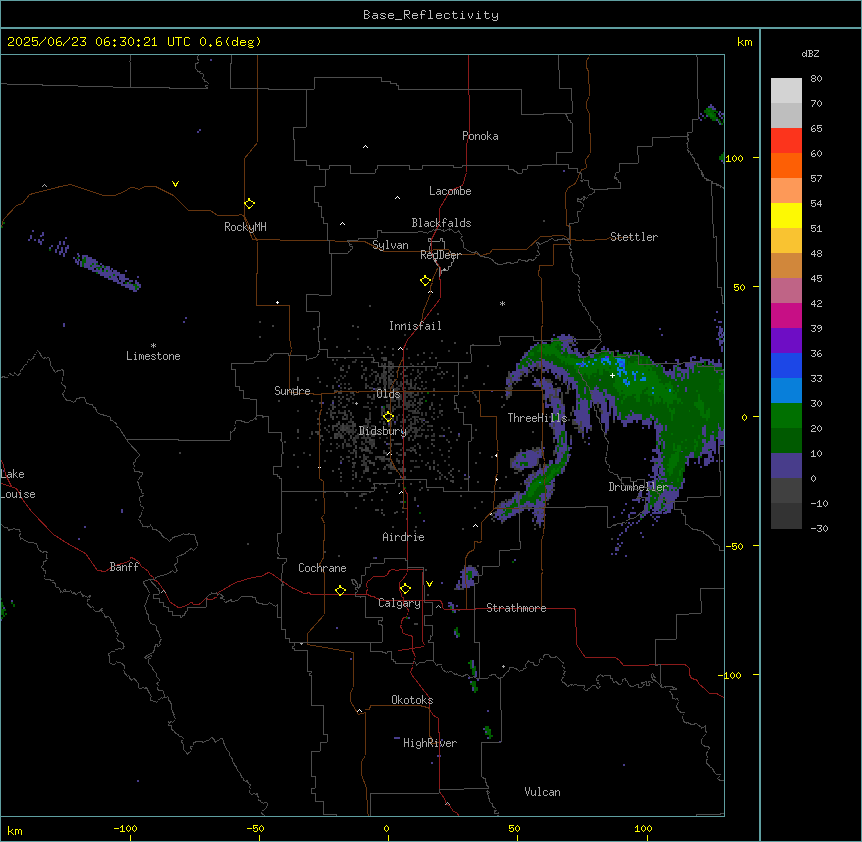Click the ThreeHills town label
The image size is (862, 842).
click(537, 418)
